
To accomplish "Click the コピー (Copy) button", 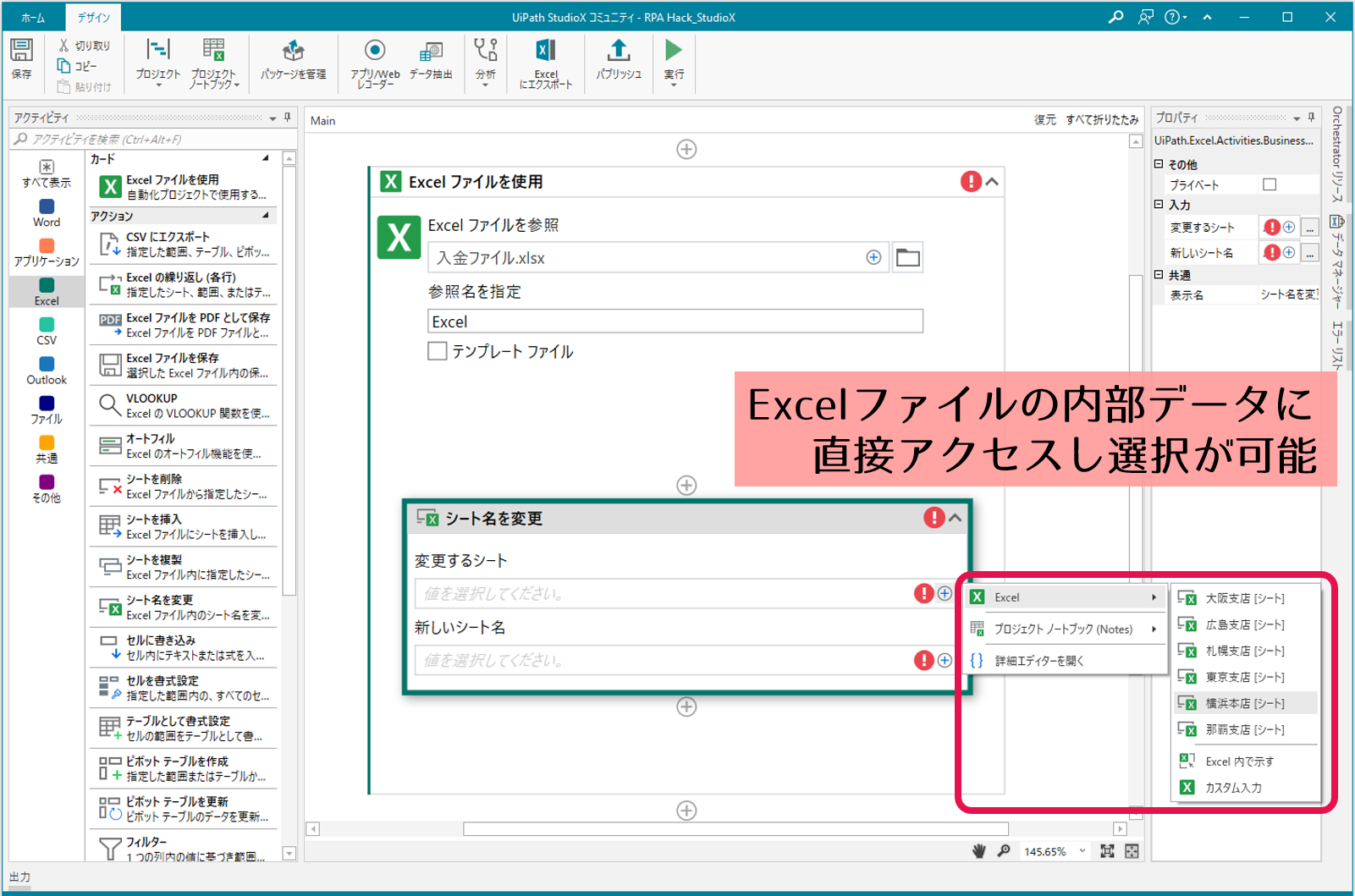I will [77, 66].
